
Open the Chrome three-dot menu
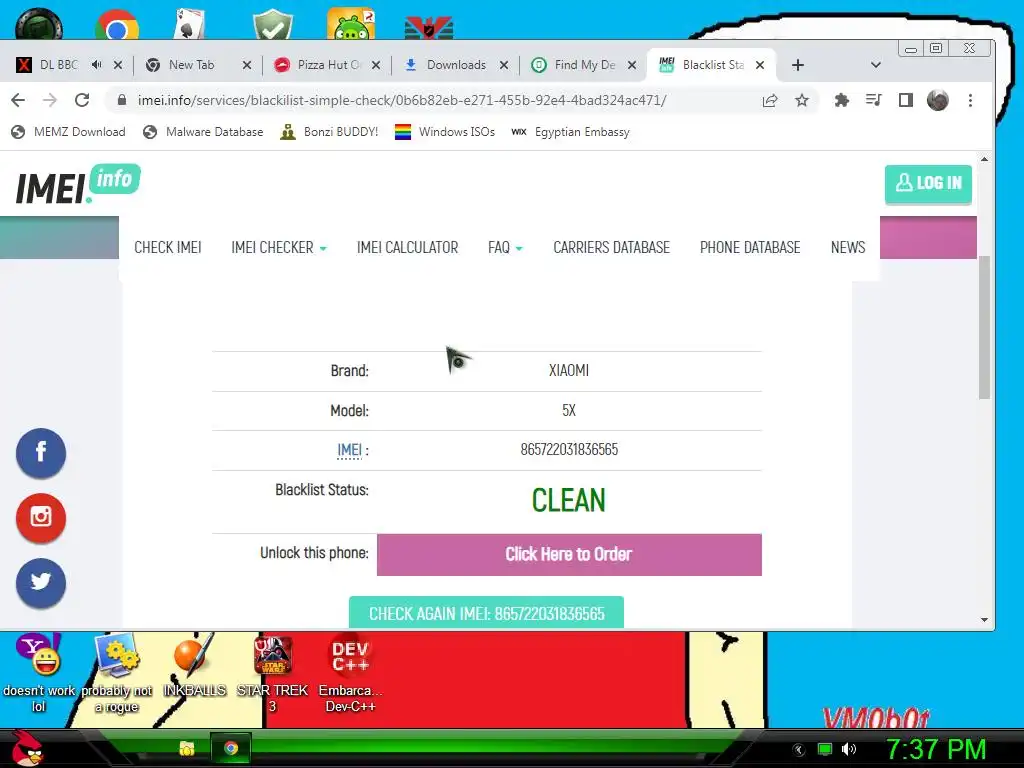tap(970, 100)
